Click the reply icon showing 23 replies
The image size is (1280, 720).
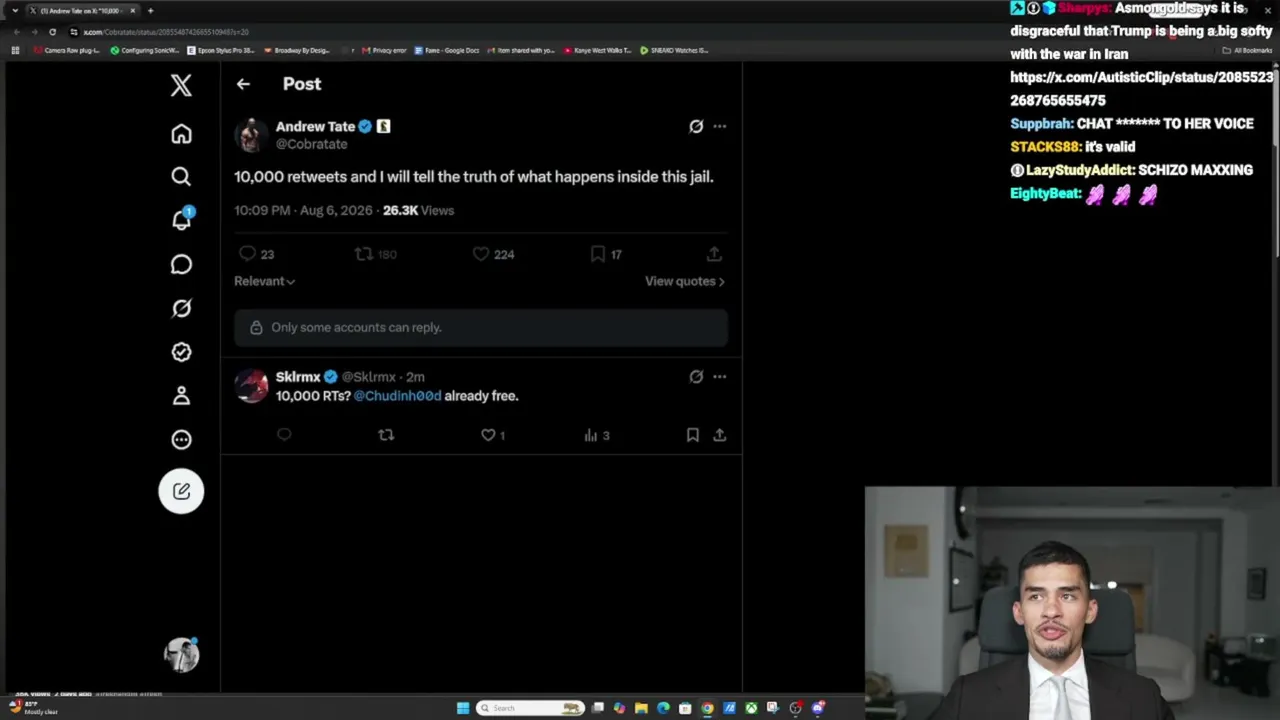256,254
